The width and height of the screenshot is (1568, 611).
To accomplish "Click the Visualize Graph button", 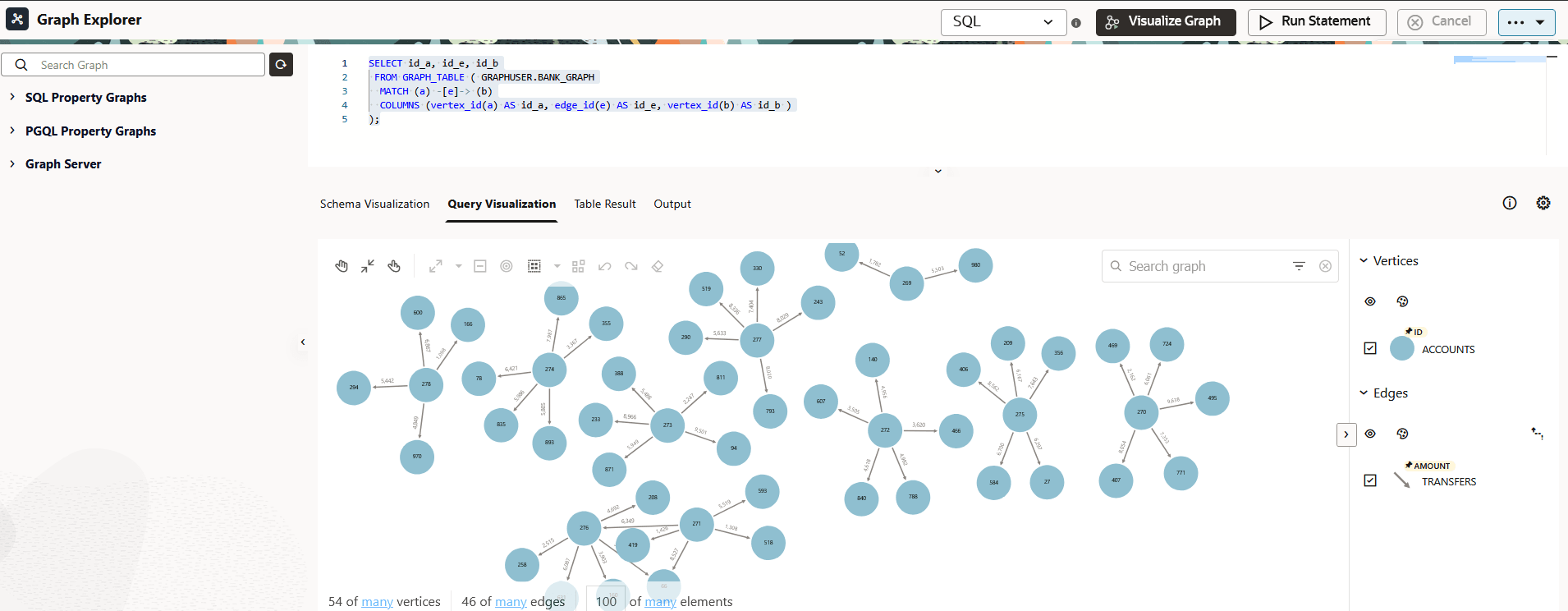I will pyautogui.click(x=1166, y=22).
